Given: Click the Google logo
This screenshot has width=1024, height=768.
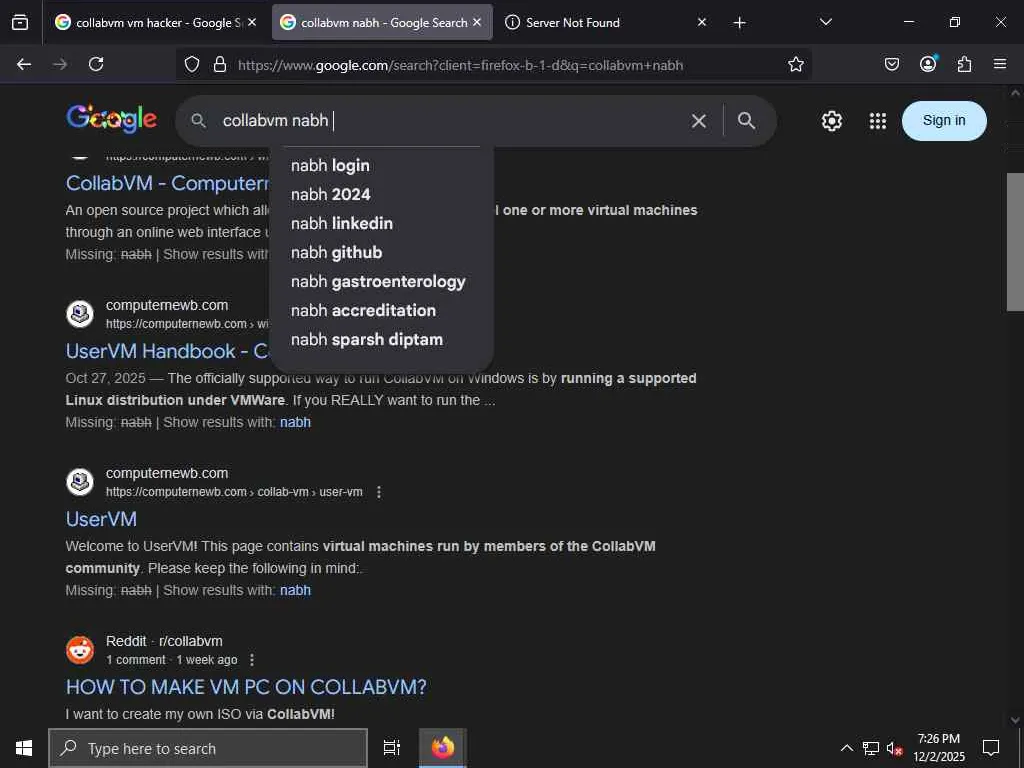Looking at the screenshot, I should point(112,119).
